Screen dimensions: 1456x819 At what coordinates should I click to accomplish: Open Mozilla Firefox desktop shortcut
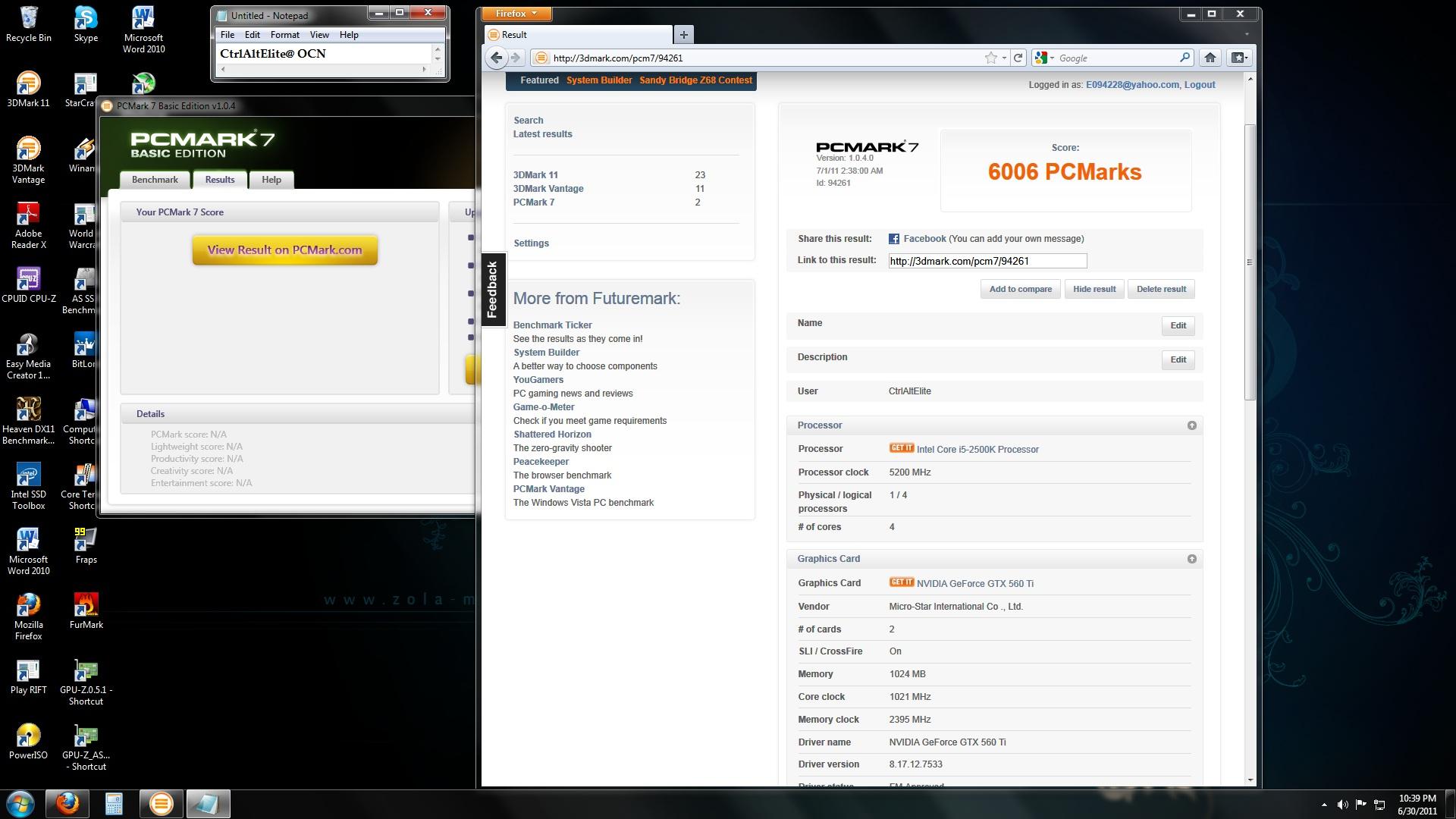click(x=28, y=617)
